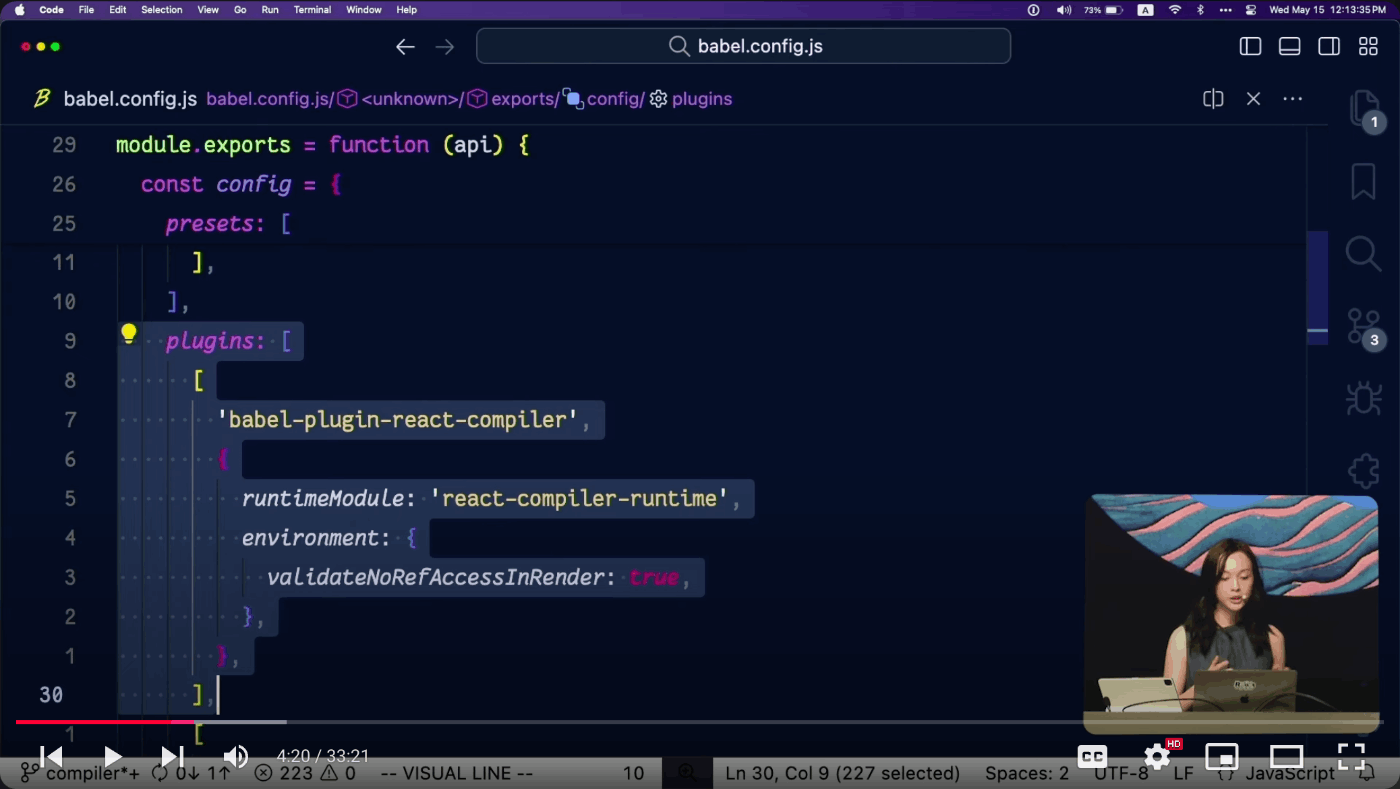Screen dimensions: 1400x789
Task: Open the editor More Actions ellipsis
Action: [x=1292, y=99]
